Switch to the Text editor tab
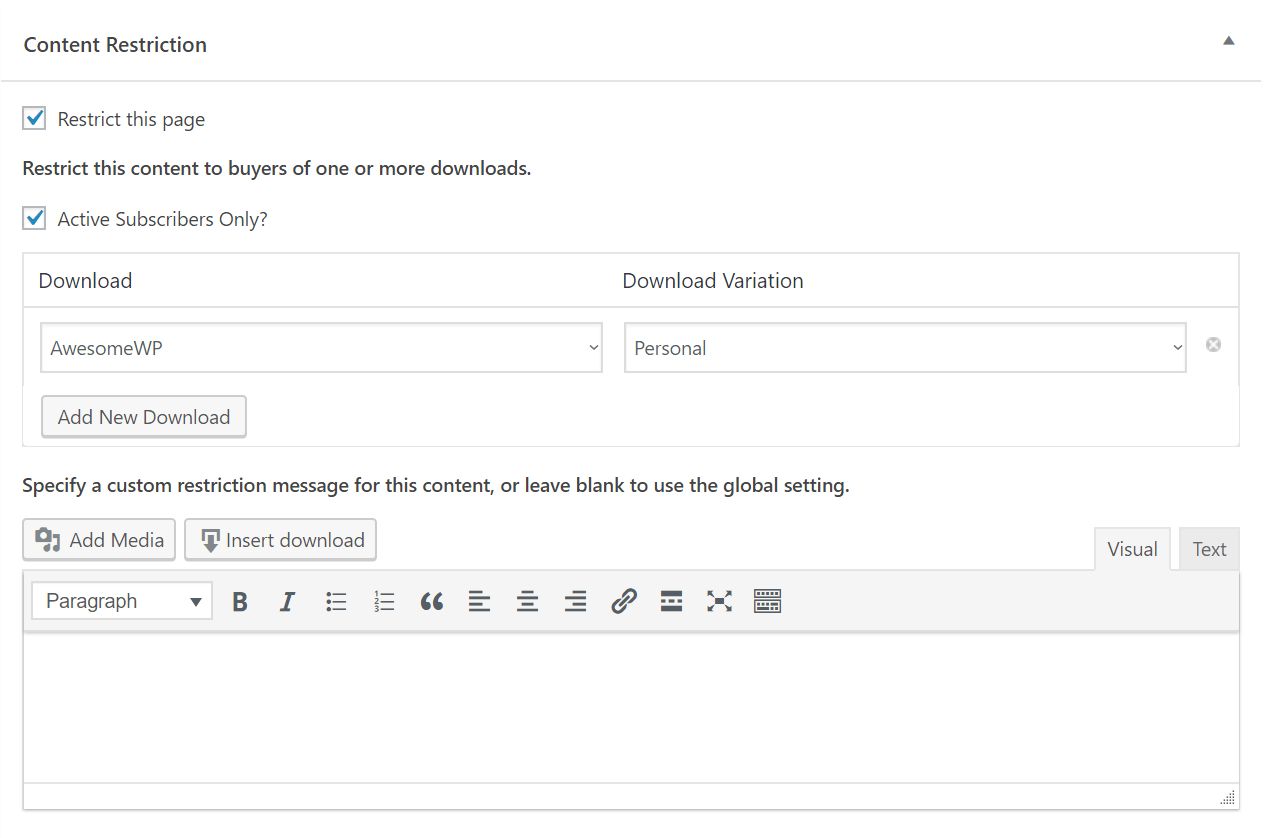 tap(1208, 549)
